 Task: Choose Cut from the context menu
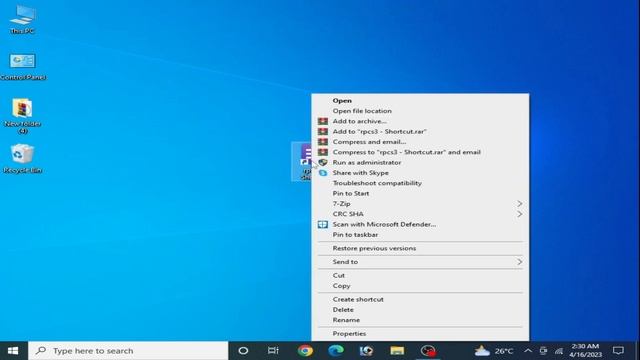coord(420,276)
